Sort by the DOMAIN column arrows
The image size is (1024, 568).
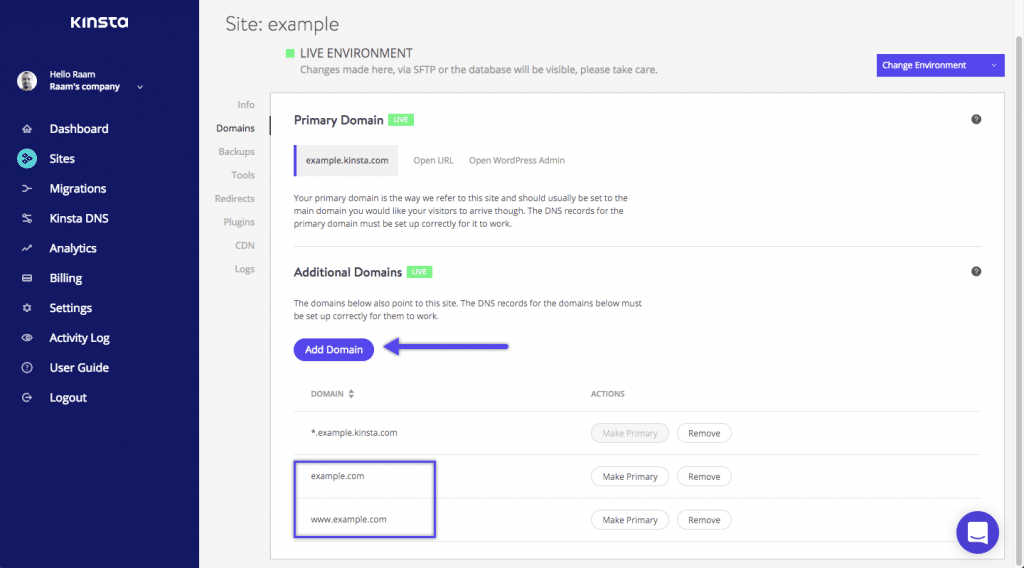click(351, 394)
